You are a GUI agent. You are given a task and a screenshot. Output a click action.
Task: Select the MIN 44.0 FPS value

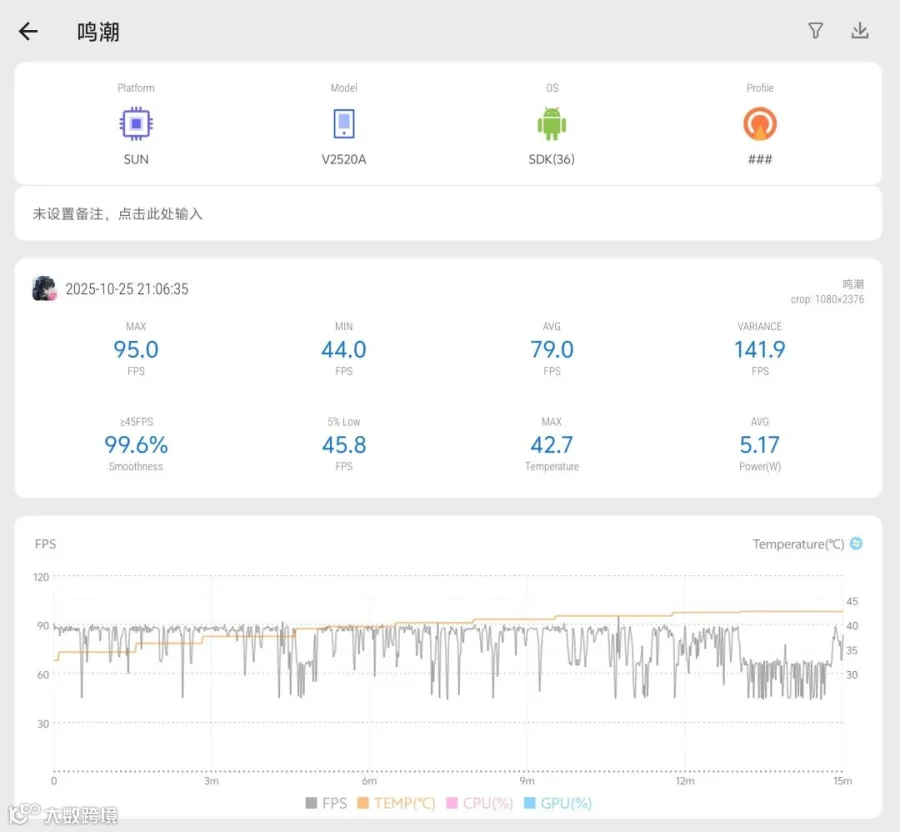(x=344, y=349)
